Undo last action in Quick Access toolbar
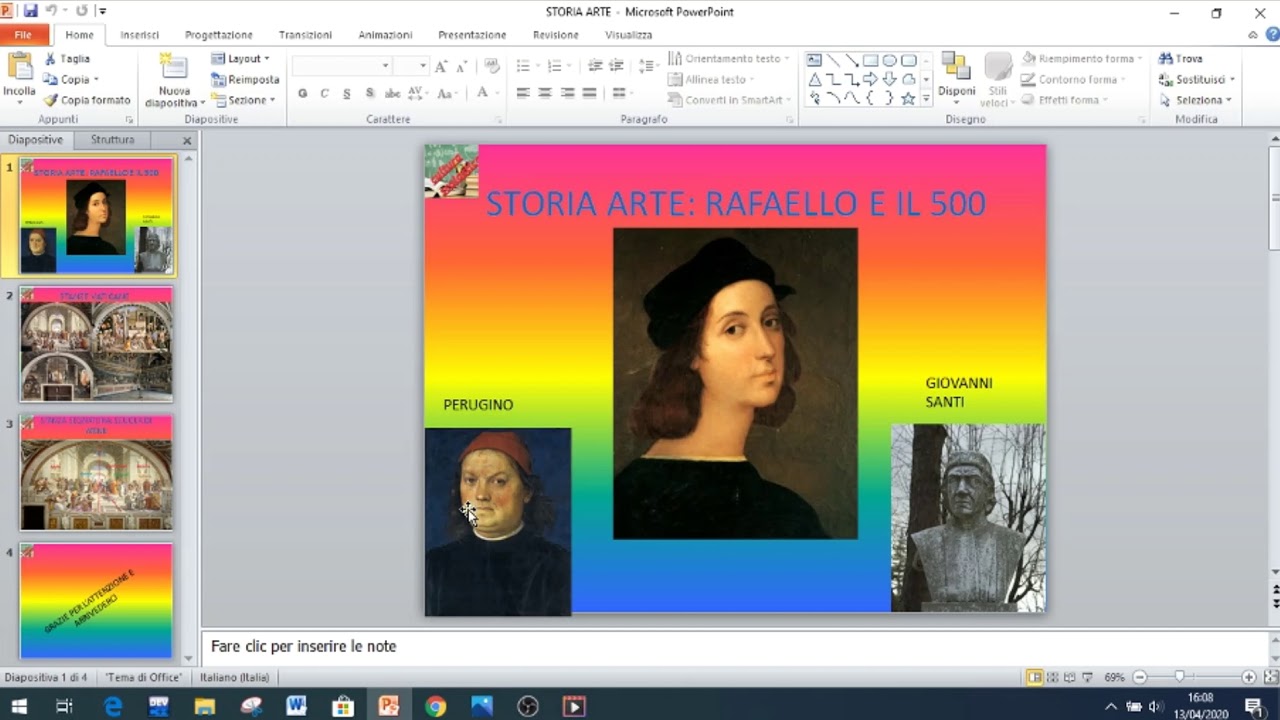 point(51,11)
